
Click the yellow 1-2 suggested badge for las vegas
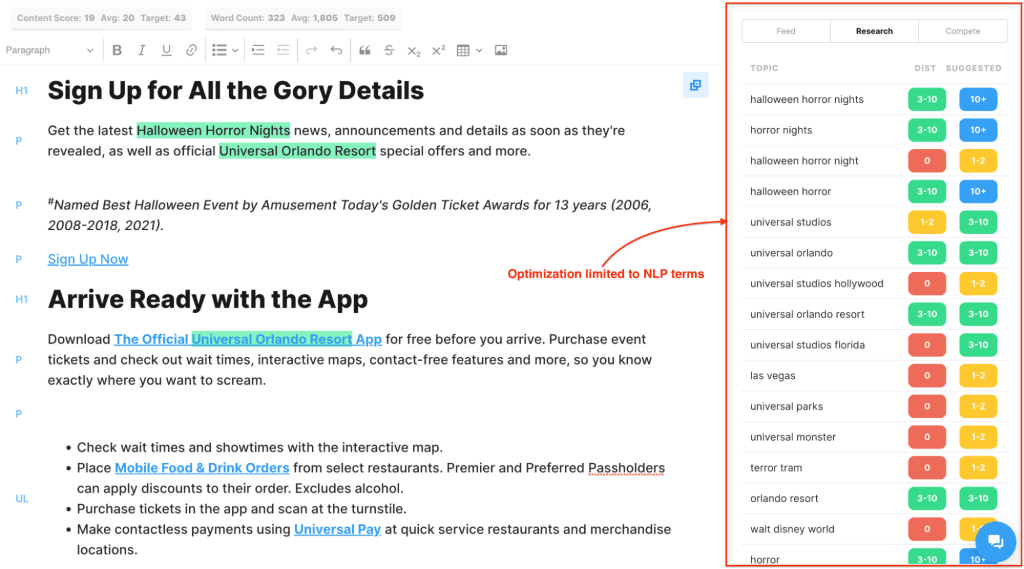click(978, 376)
